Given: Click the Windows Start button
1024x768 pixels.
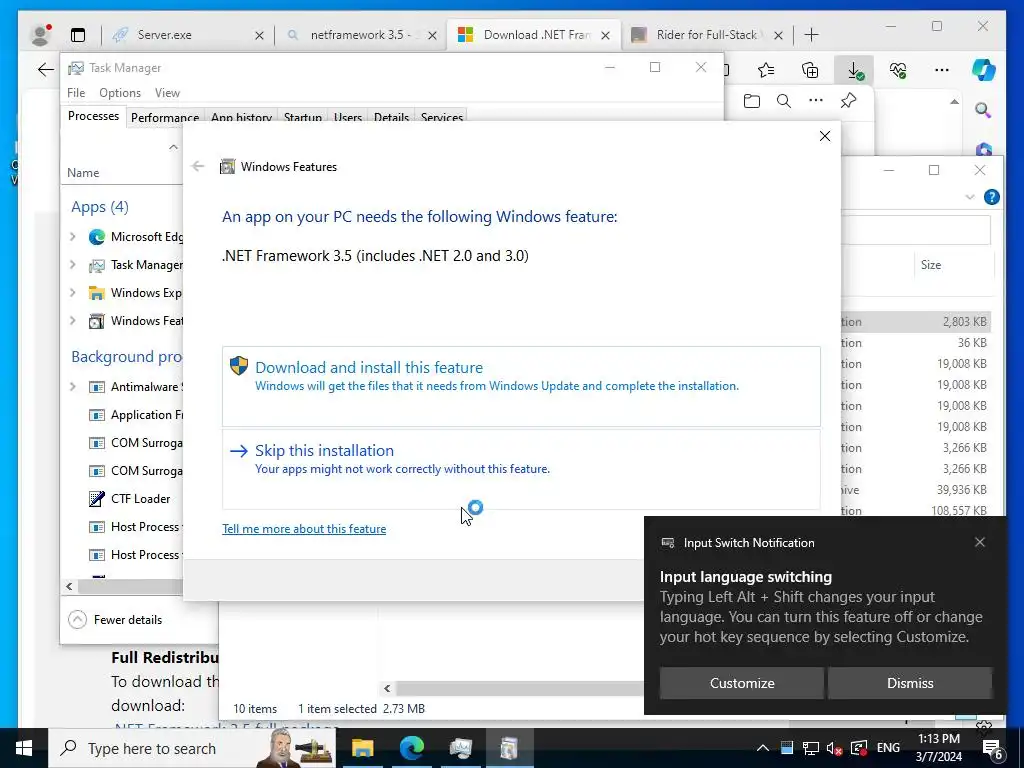Looking at the screenshot, I should click(24, 748).
